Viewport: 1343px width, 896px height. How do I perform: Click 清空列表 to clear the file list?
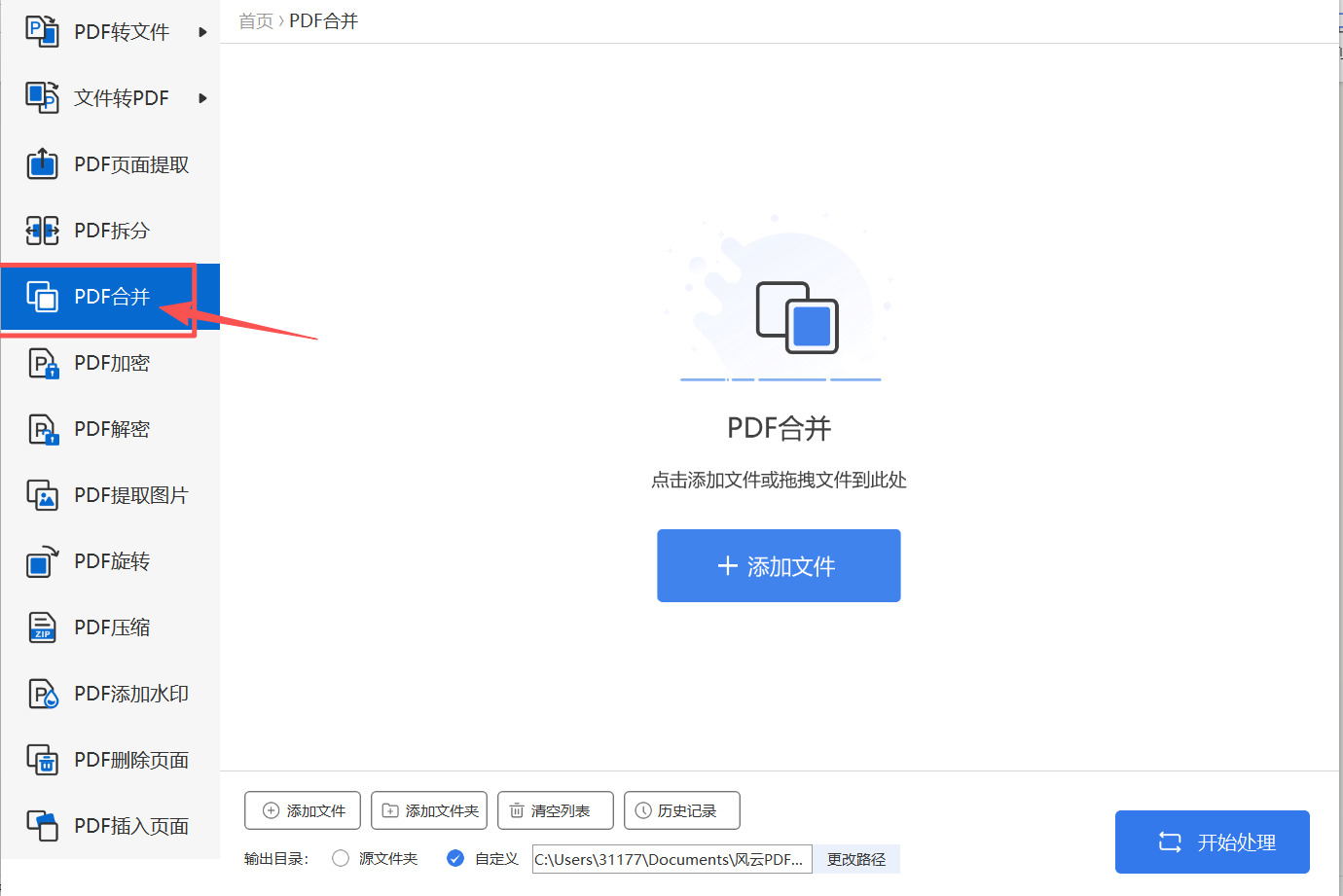556,810
